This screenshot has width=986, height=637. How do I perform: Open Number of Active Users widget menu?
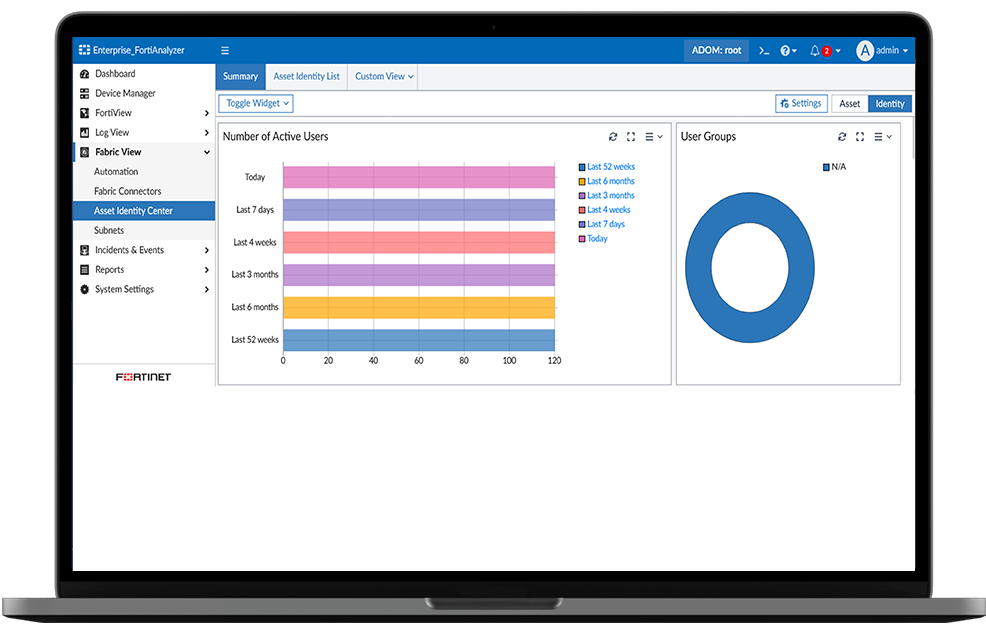point(654,136)
